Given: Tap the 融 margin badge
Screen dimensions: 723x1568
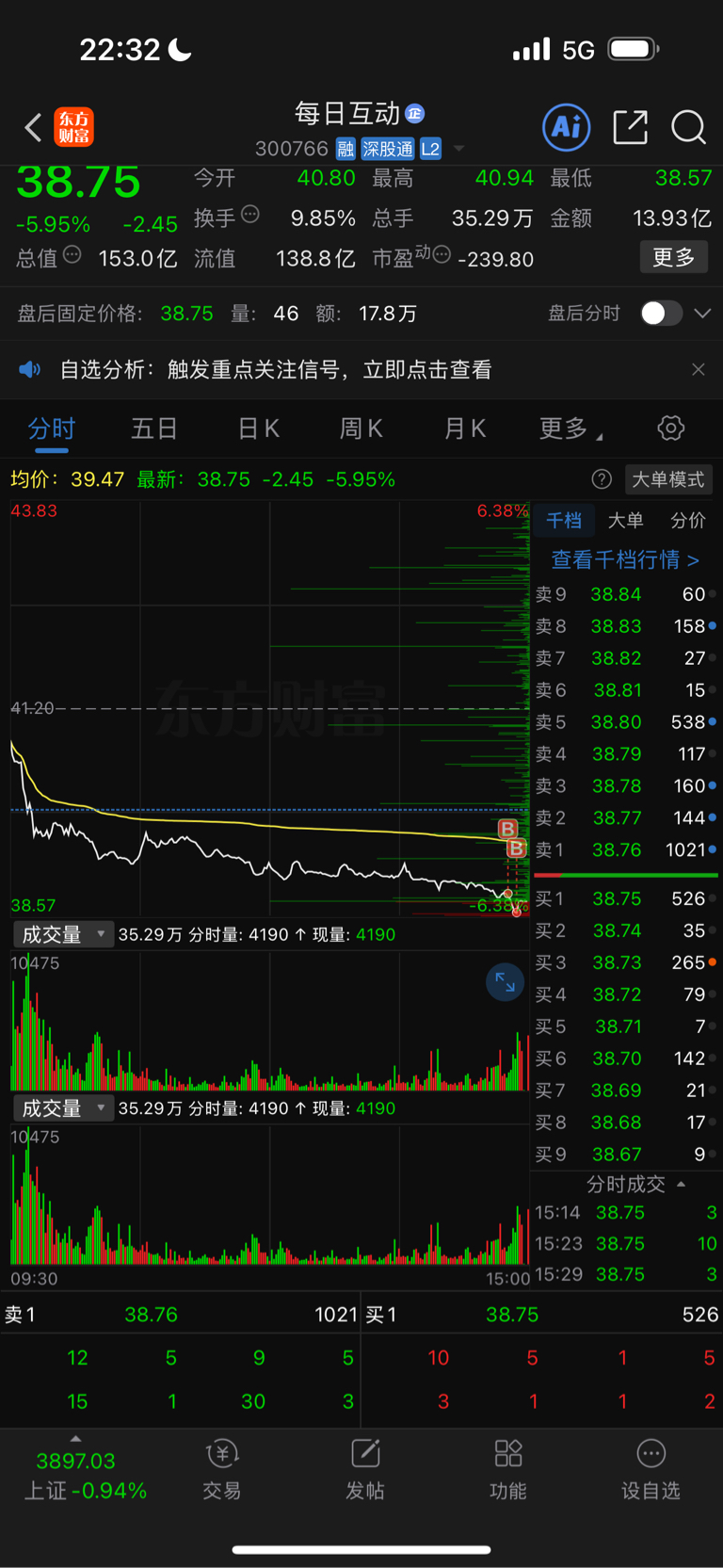Looking at the screenshot, I should [x=345, y=149].
